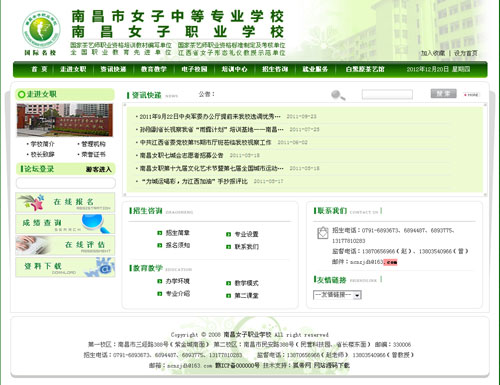Open news item about 中共江西省委党校

click(205, 142)
